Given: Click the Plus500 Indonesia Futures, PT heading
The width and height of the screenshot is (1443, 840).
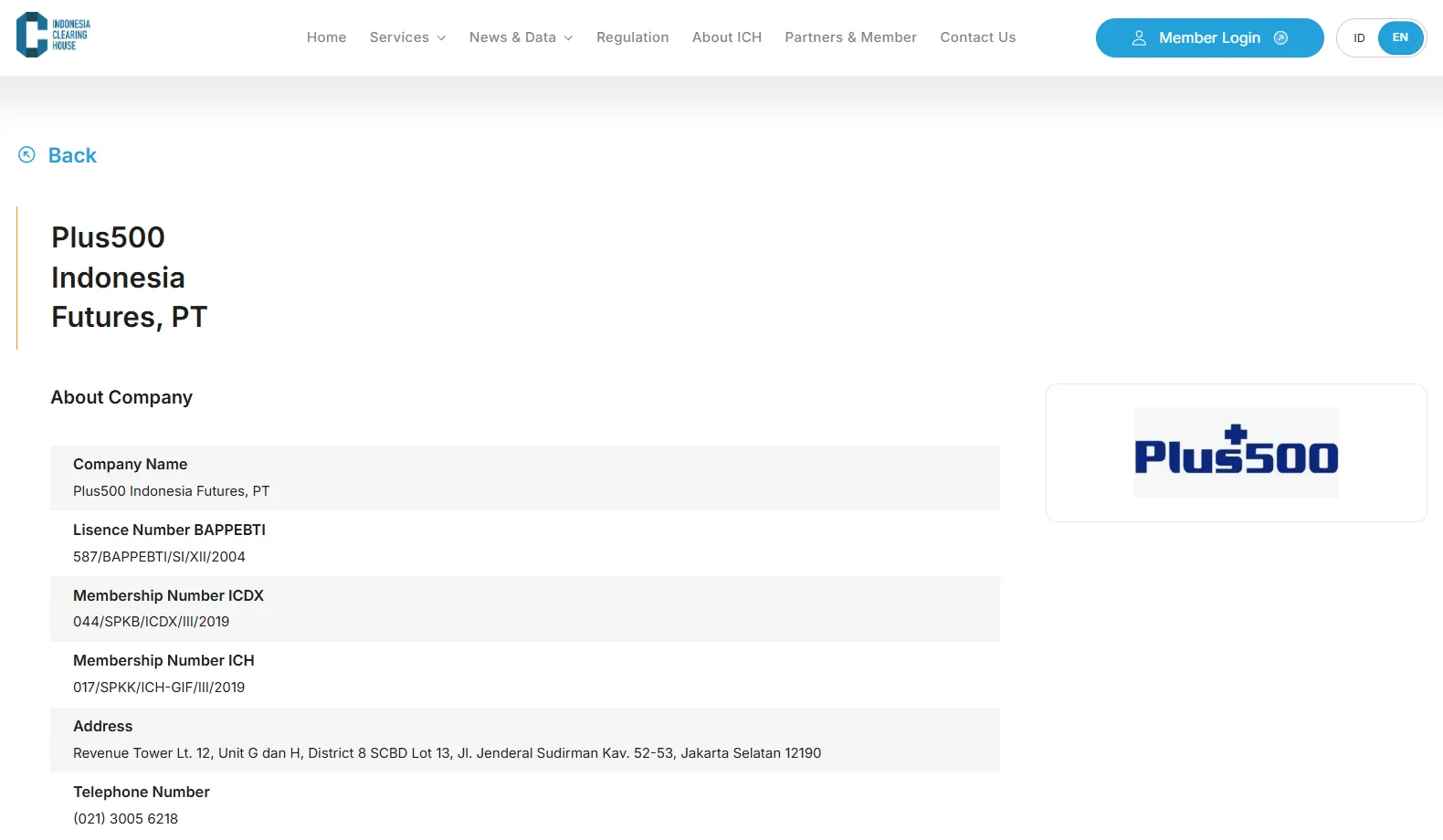Looking at the screenshot, I should 129,278.
